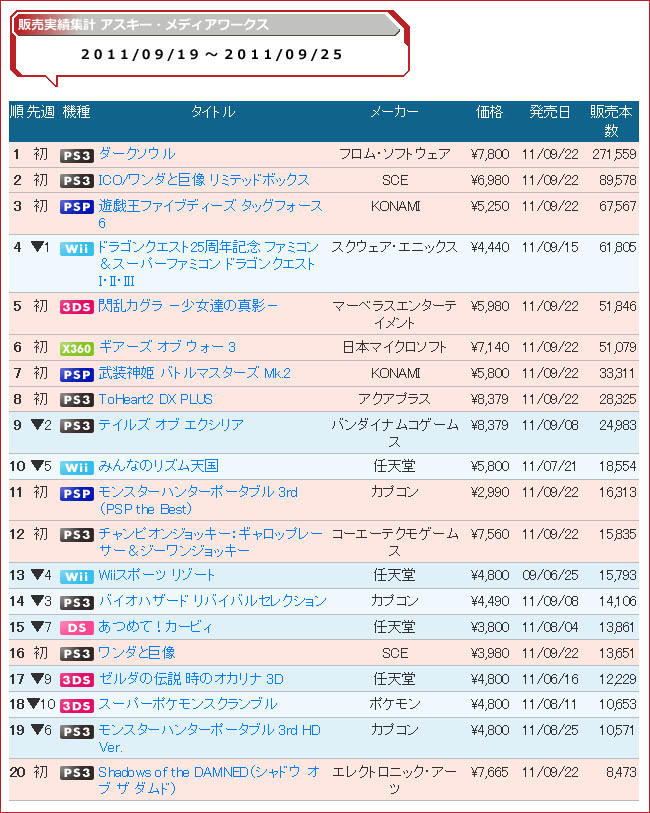Click the sales figure 8,473
The height and width of the screenshot is (813, 650).
click(621, 772)
